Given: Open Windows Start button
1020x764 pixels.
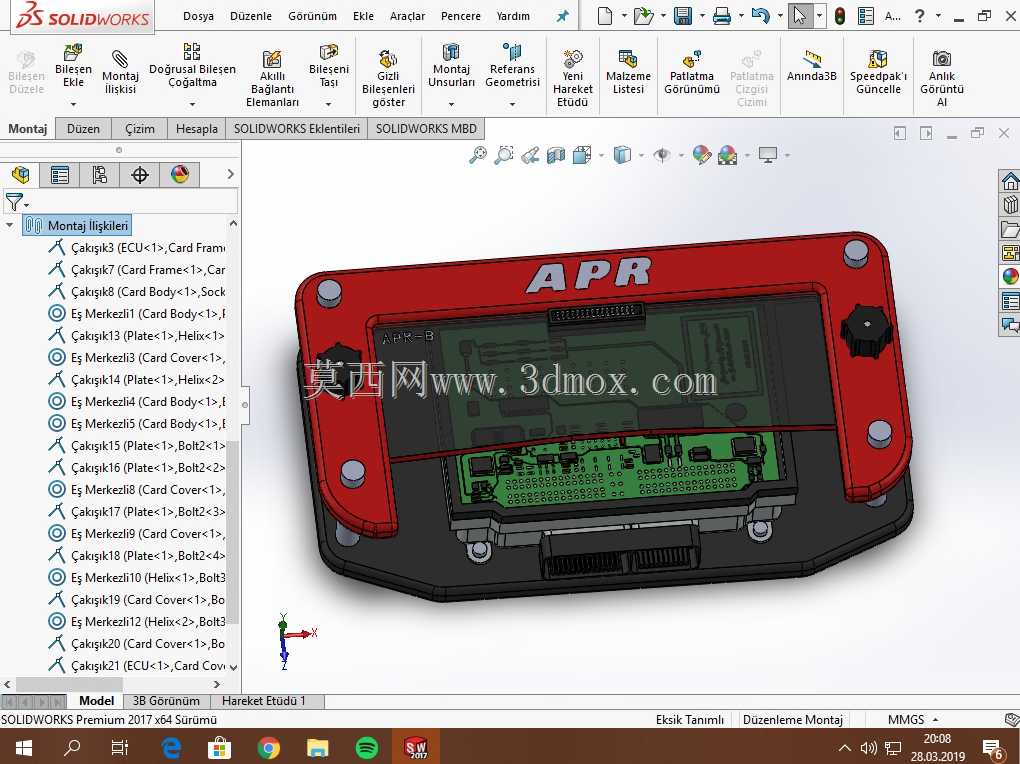Looking at the screenshot, I should (24, 748).
